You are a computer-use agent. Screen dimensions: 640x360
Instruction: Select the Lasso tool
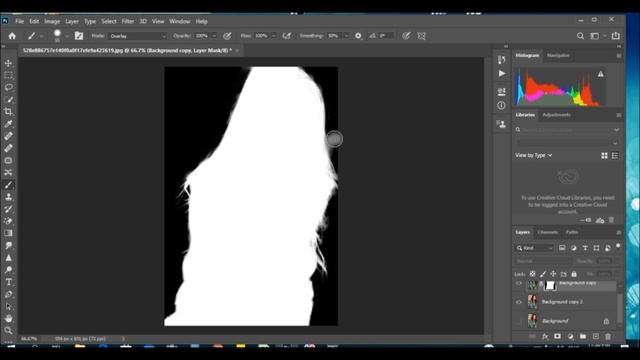[x=8, y=87]
